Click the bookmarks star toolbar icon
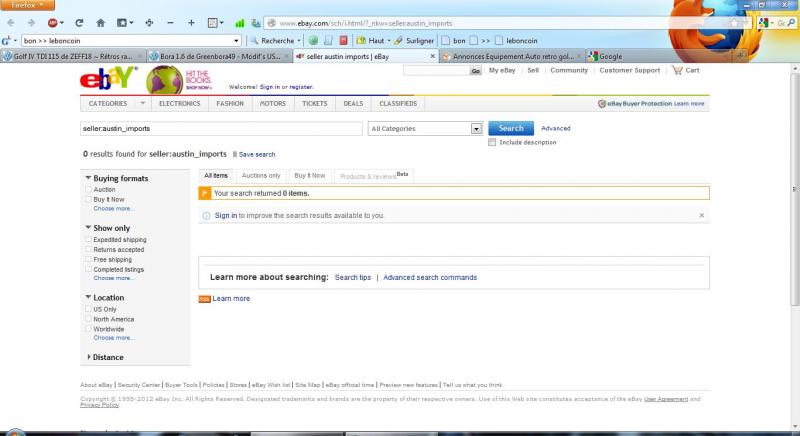The height and width of the screenshot is (436, 800). (122, 23)
